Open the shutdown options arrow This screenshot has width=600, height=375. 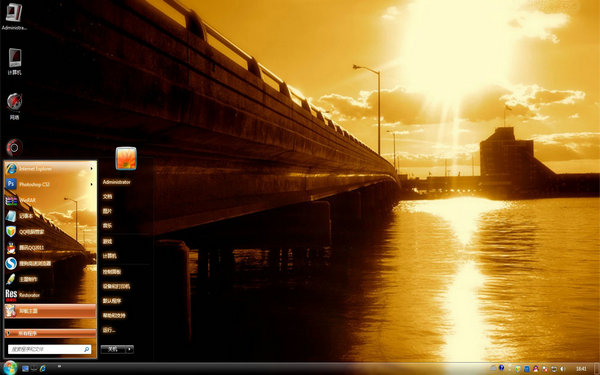click(130, 349)
